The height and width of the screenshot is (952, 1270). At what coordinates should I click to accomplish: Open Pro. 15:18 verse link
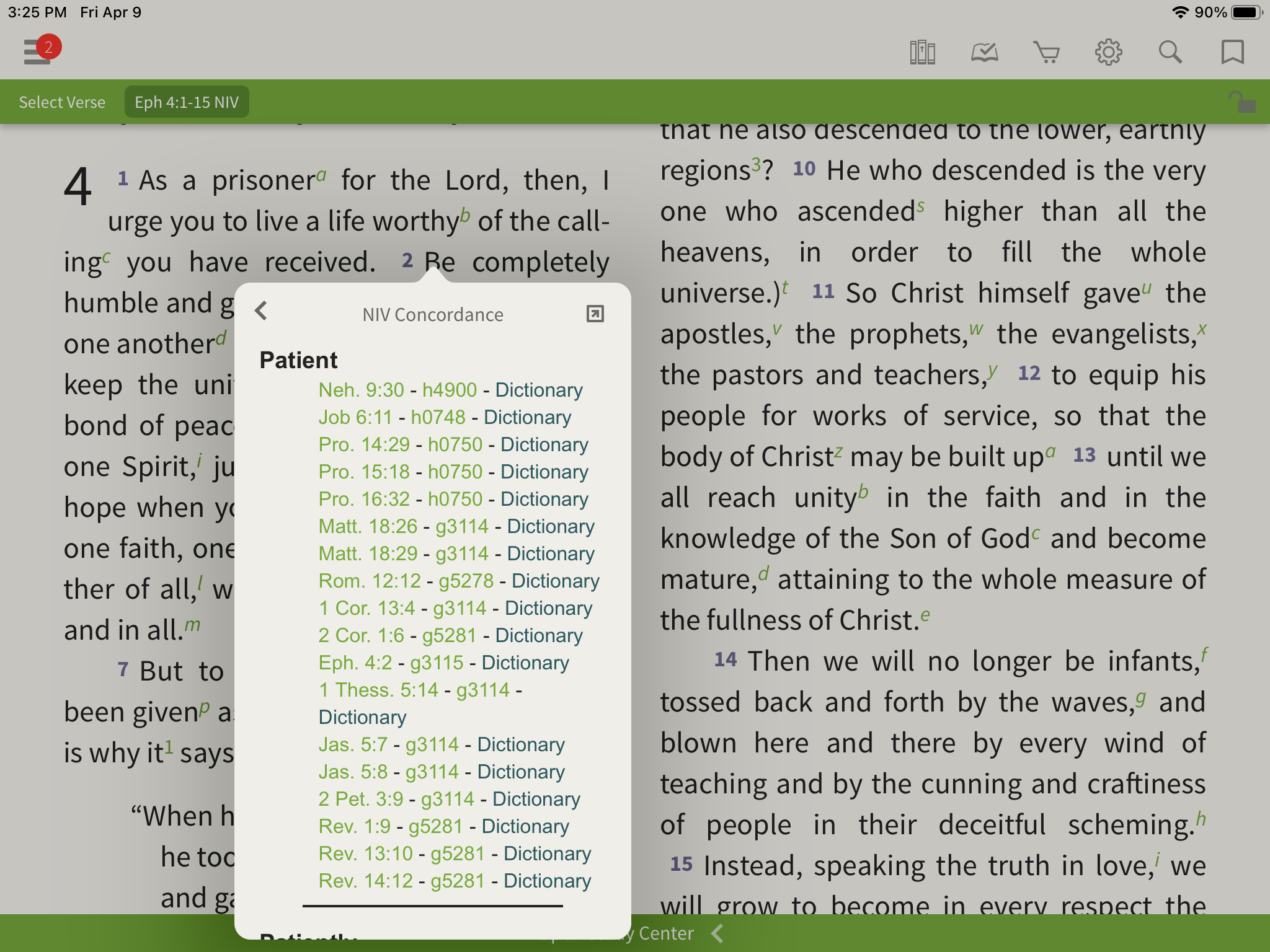point(364,472)
